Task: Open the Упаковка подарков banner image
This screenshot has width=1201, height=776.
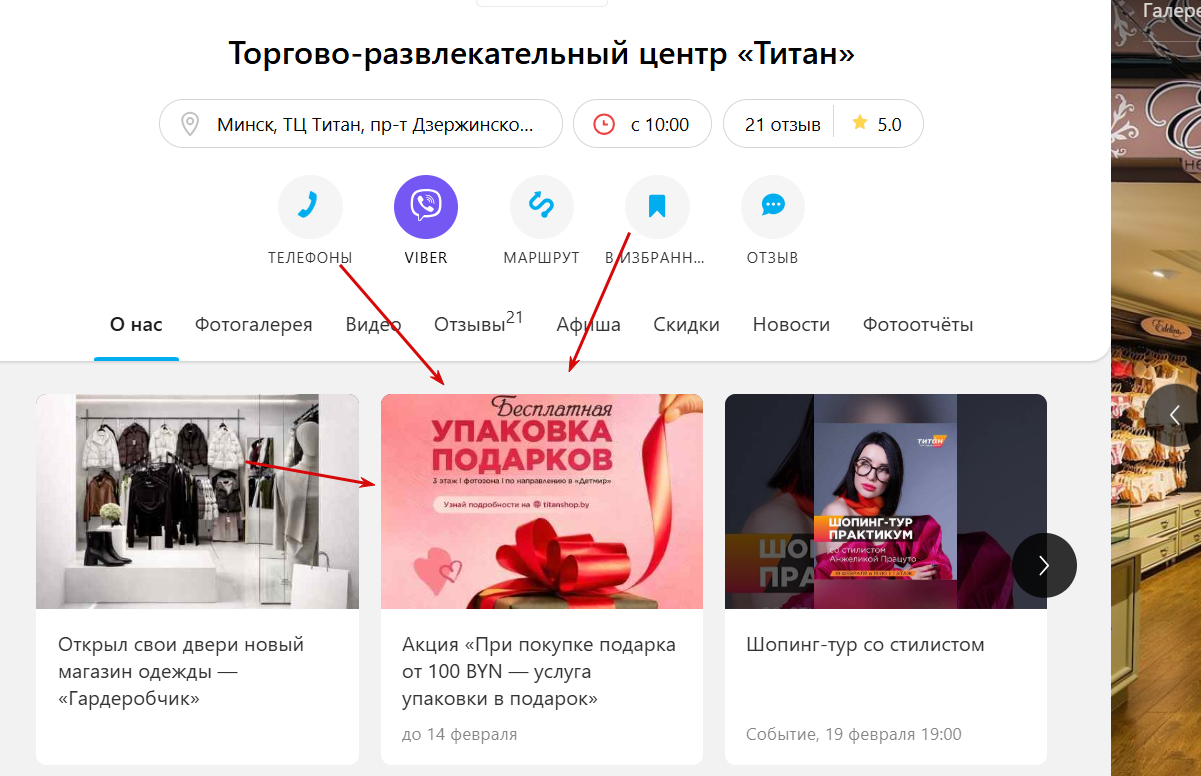Action: coord(542,501)
